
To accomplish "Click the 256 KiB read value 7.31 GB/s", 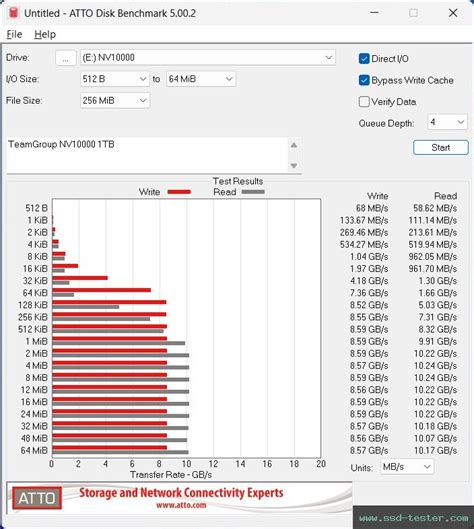I will (x=438, y=317).
